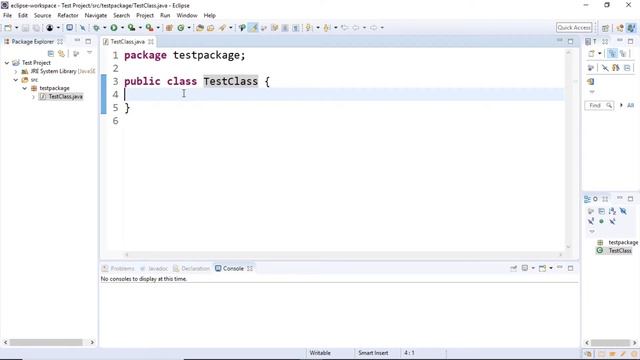Collapse the Test Project tree node

pyautogui.click(x=7, y=63)
